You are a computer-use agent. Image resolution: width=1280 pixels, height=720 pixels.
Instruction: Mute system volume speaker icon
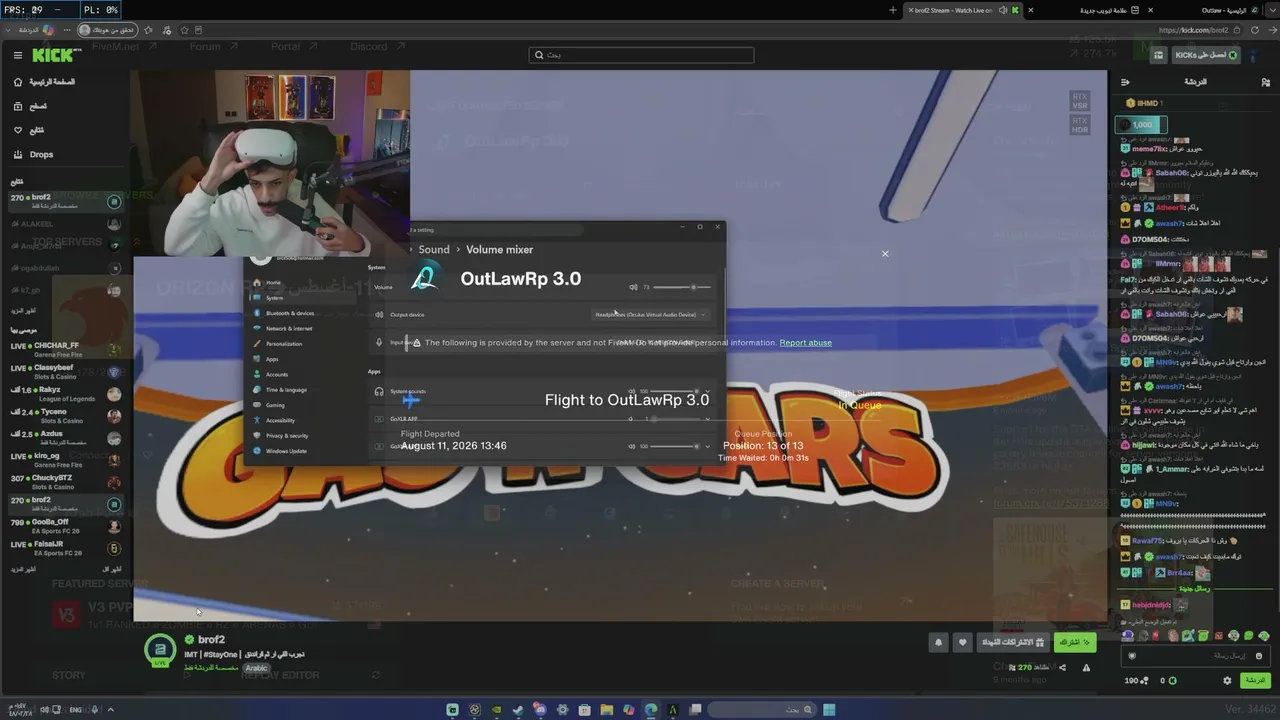tap(633, 287)
